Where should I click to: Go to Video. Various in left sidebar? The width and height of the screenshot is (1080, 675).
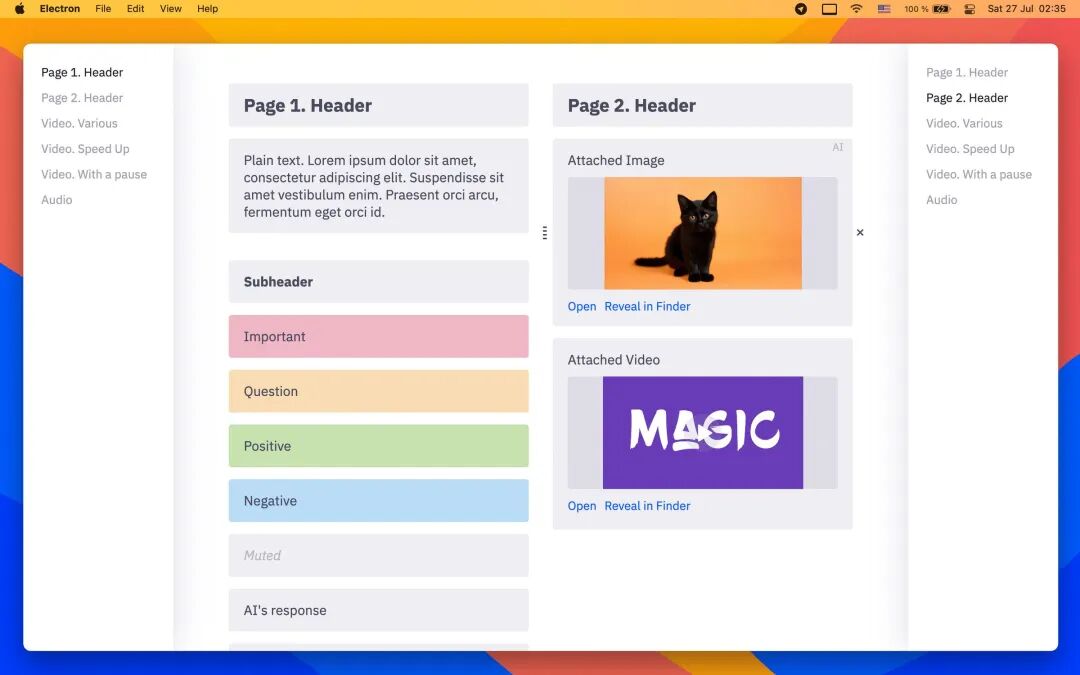79,123
